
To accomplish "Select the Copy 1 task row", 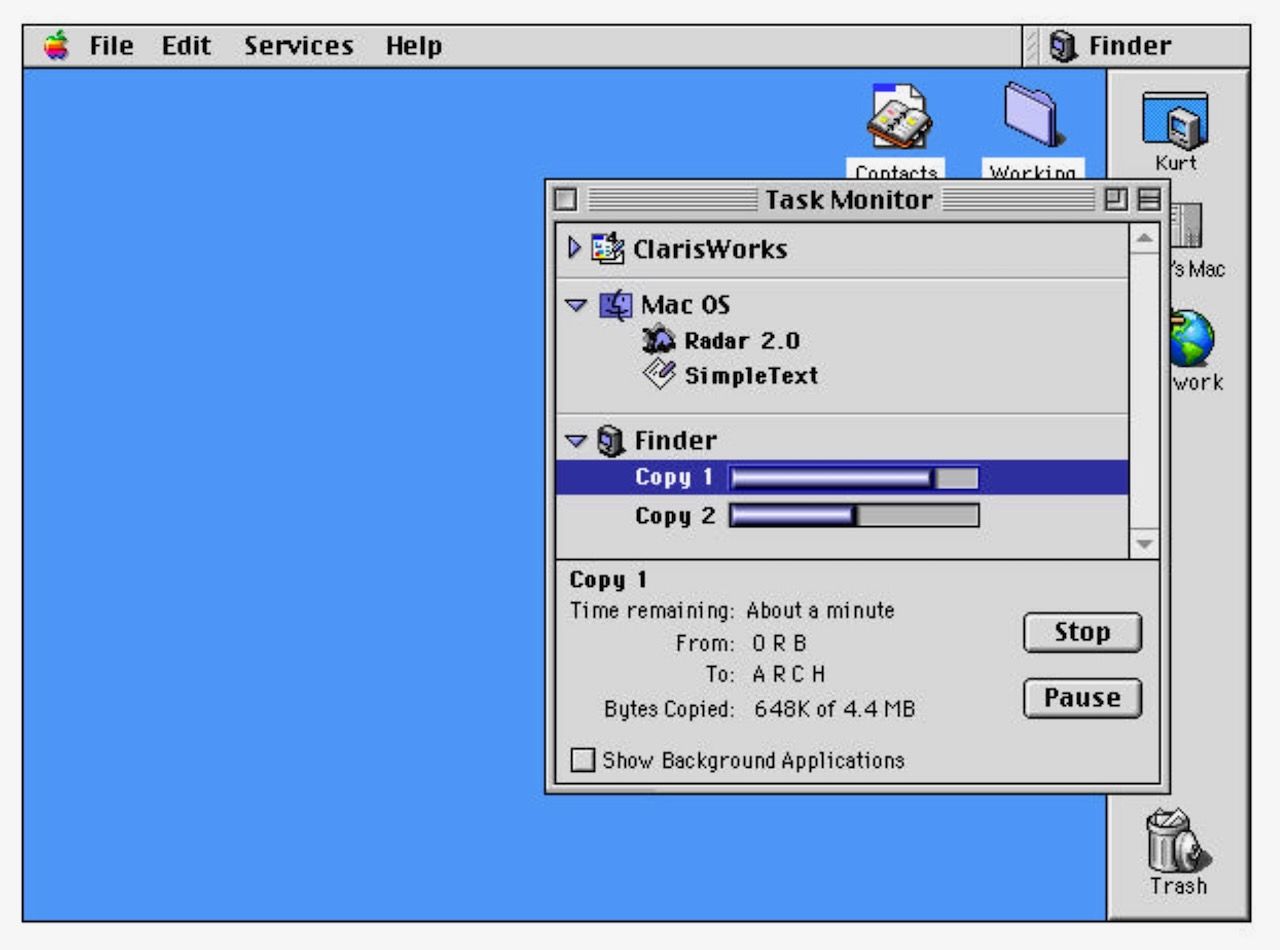I will (x=842, y=477).
